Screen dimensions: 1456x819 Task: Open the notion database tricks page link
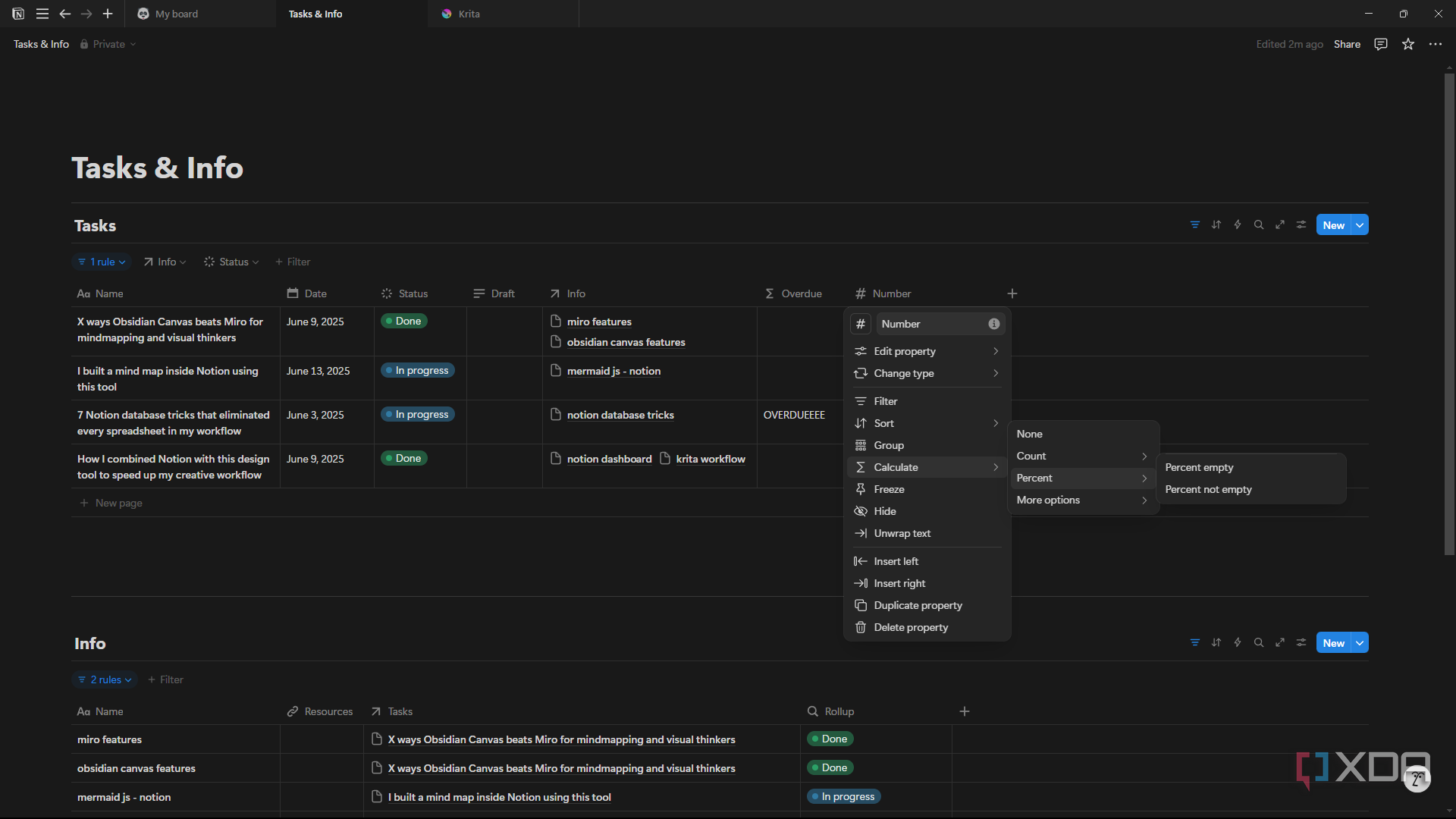point(620,415)
